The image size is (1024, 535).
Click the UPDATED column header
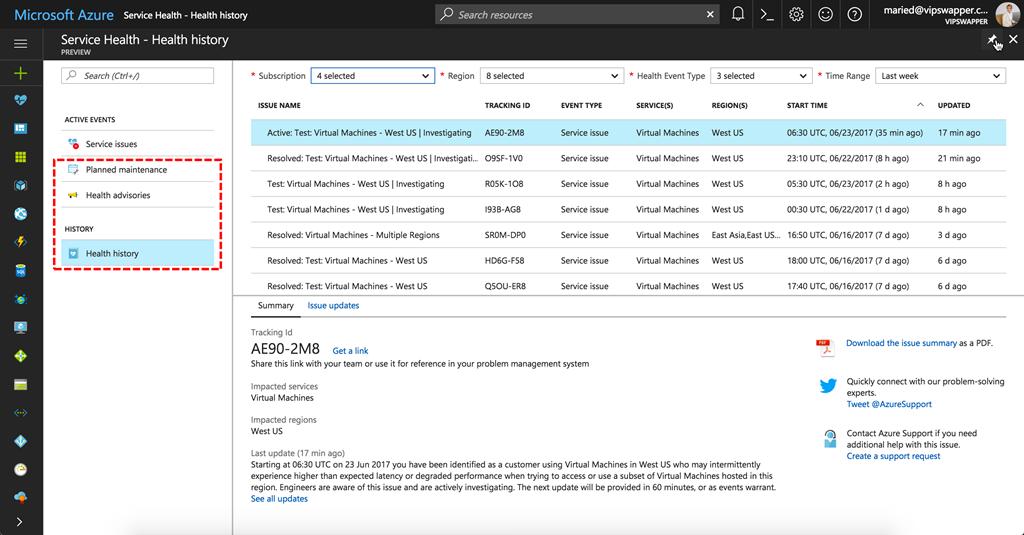click(953, 105)
